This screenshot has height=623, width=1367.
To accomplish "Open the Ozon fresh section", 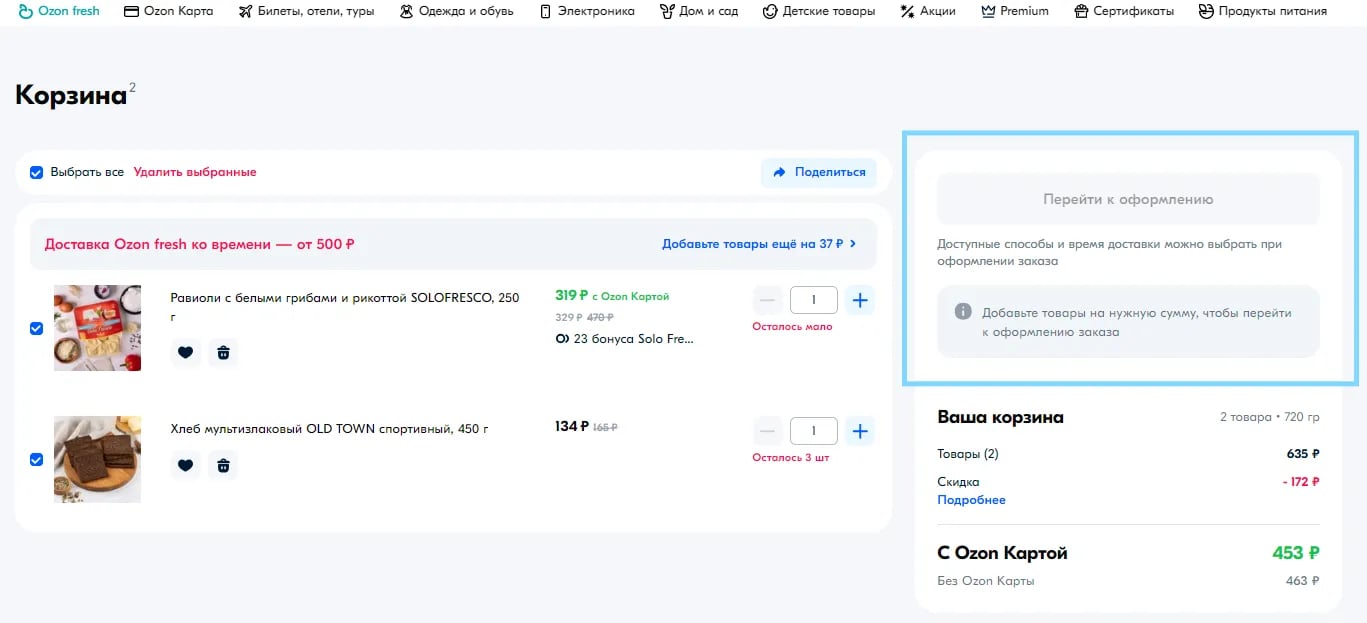I will point(59,11).
